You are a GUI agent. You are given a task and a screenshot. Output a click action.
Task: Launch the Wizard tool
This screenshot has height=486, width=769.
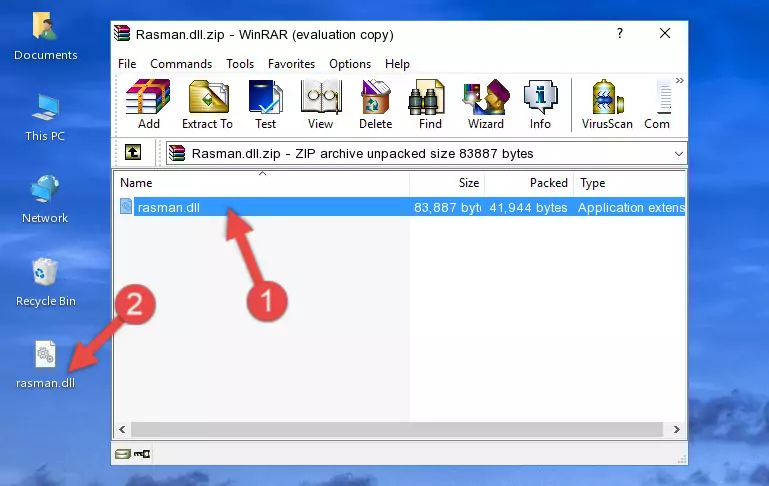pyautogui.click(x=486, y=104)
